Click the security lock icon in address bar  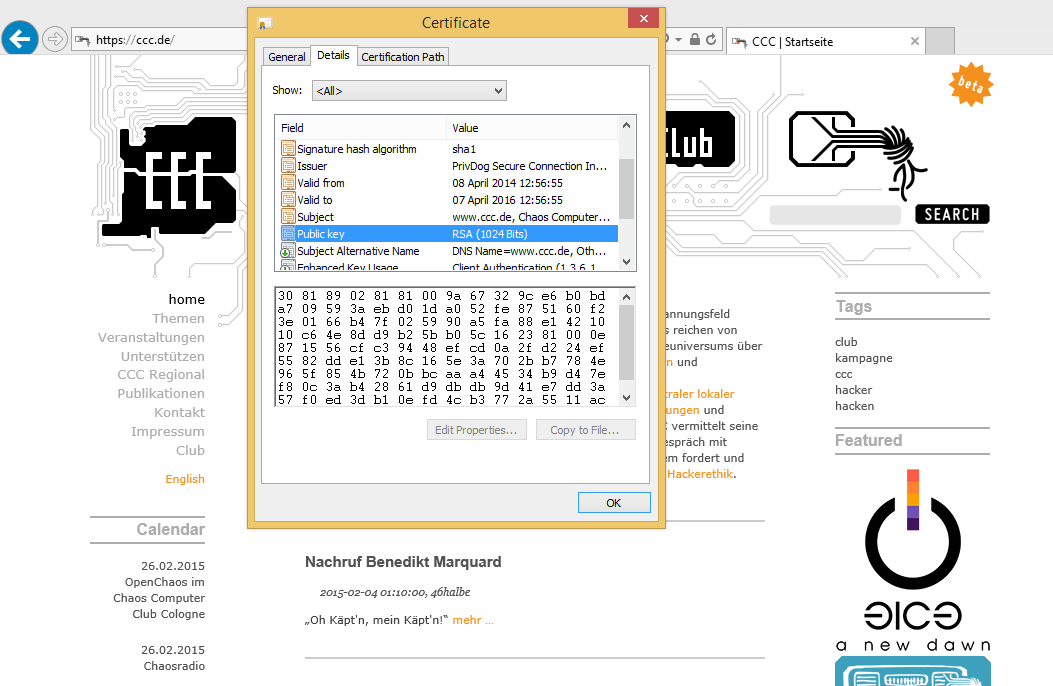[694, 40]
